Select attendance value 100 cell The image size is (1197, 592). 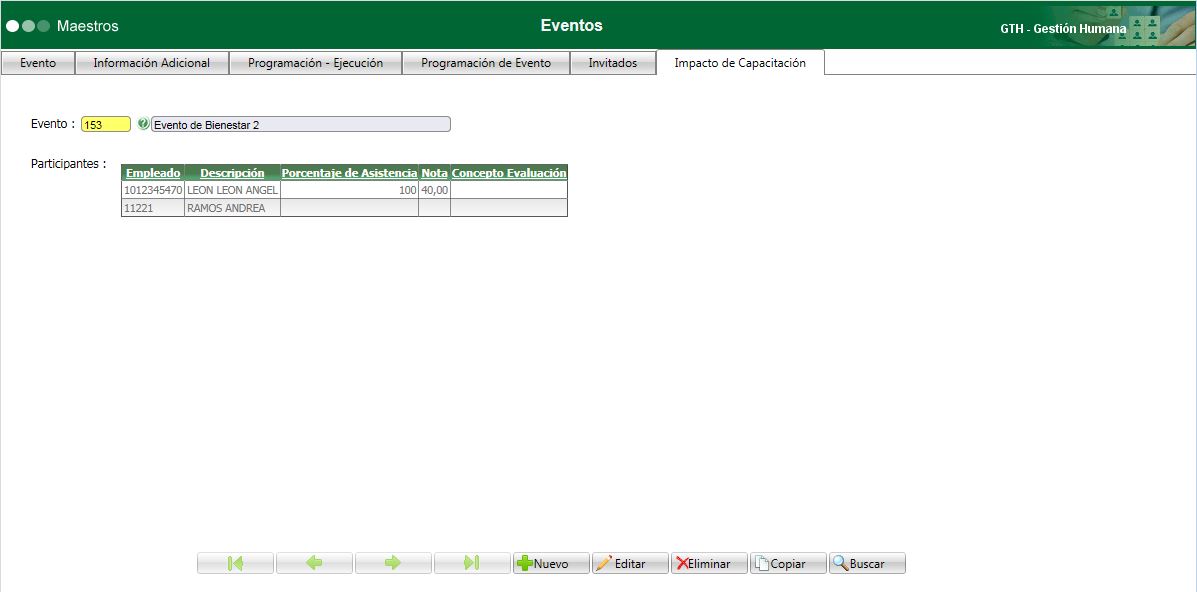tap(350, 190)
